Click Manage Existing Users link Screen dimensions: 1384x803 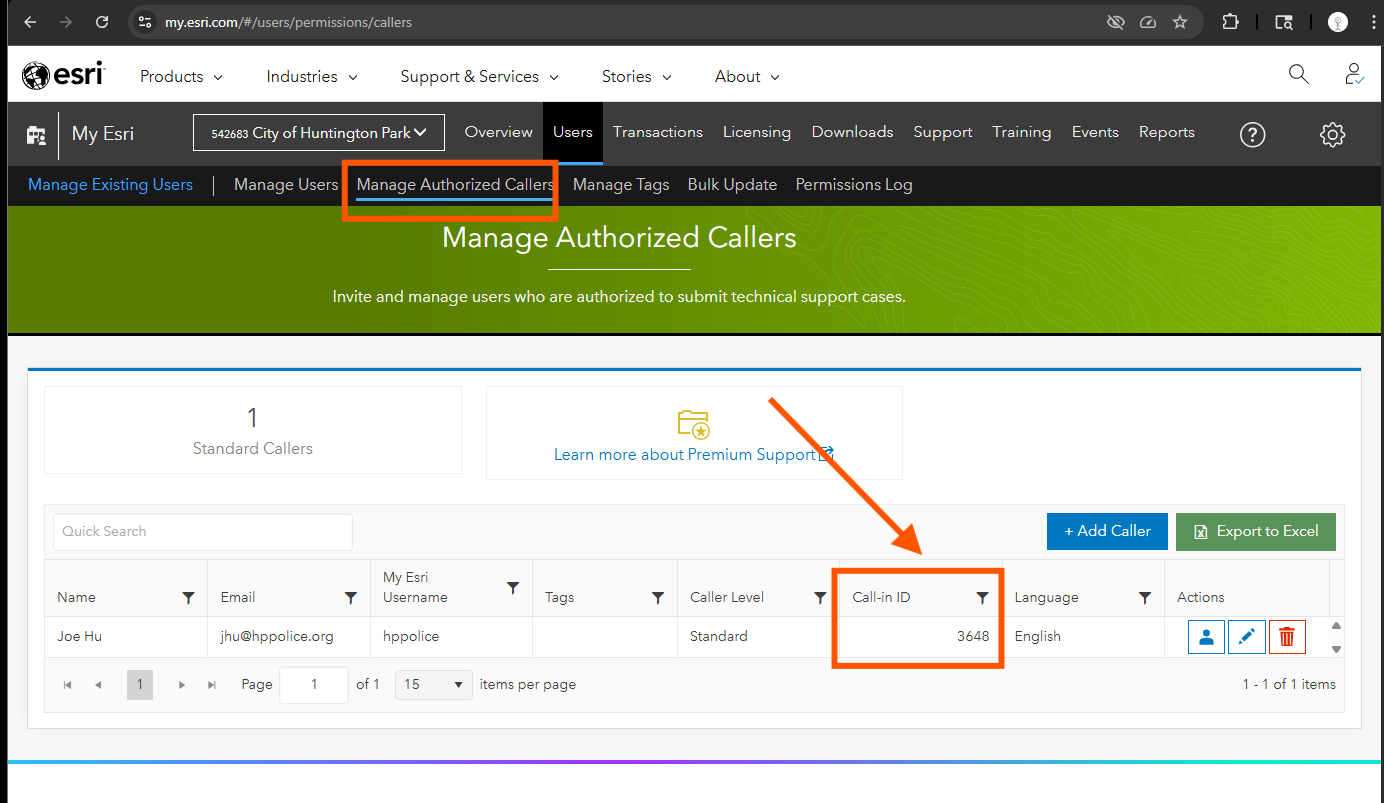click(x=111, y=184)
